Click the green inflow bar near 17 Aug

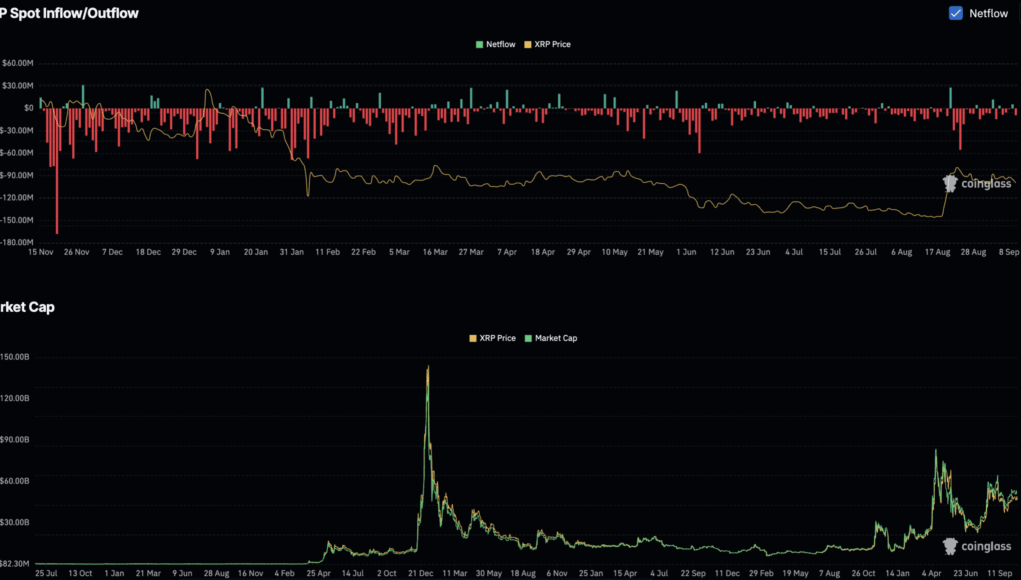click(950, 98)
